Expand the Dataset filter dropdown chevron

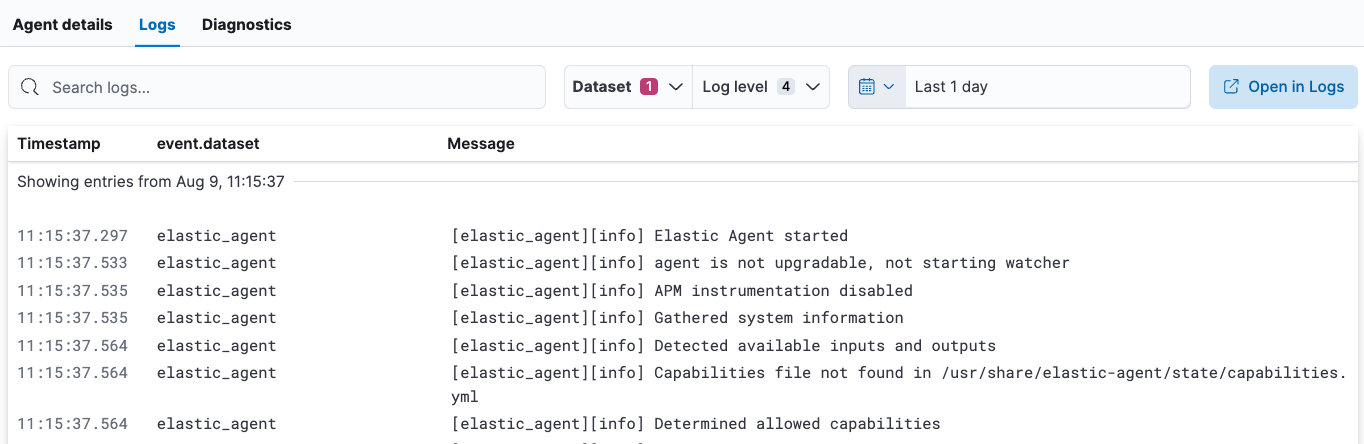click(676, 87)
